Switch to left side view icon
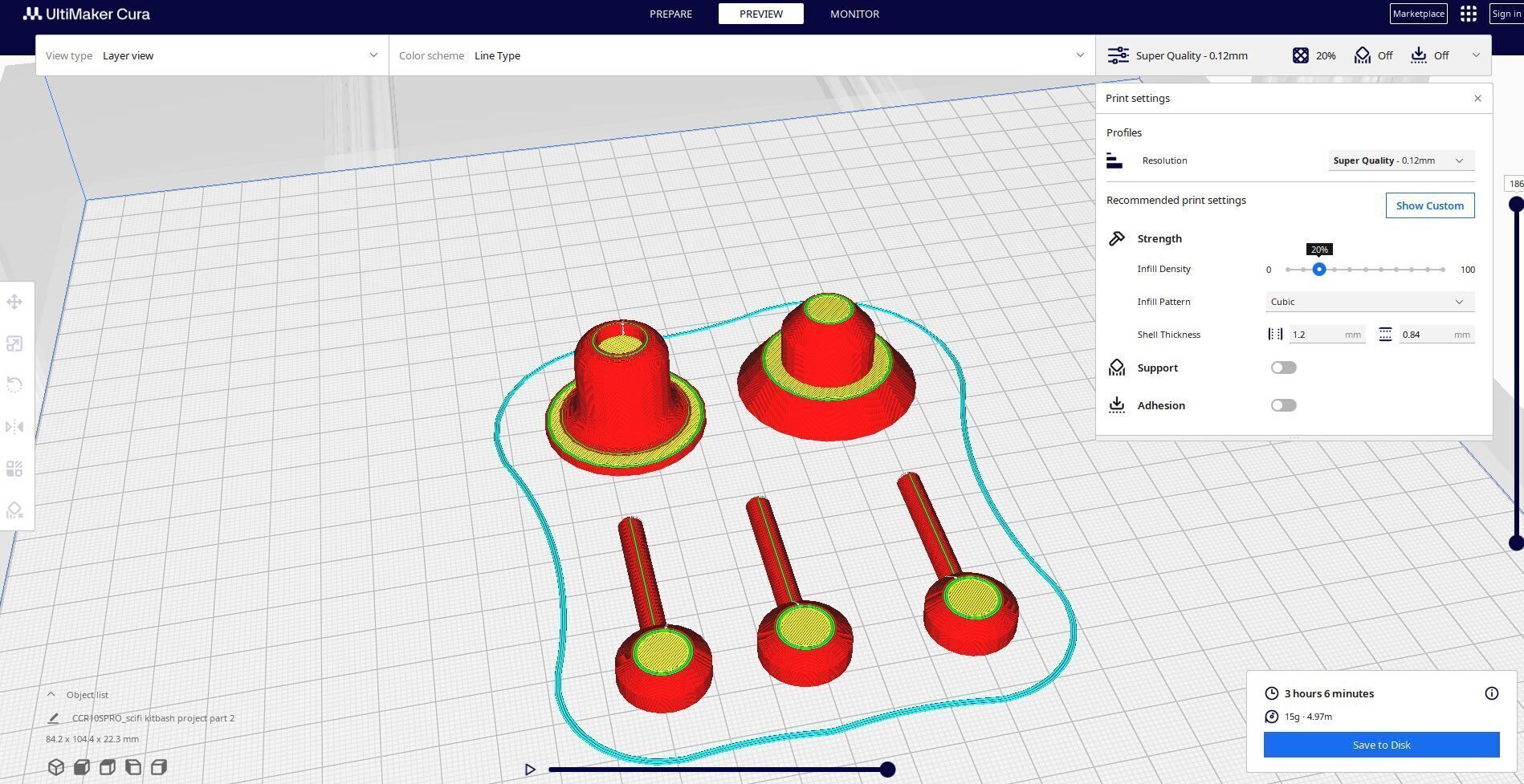 (133, 767)
